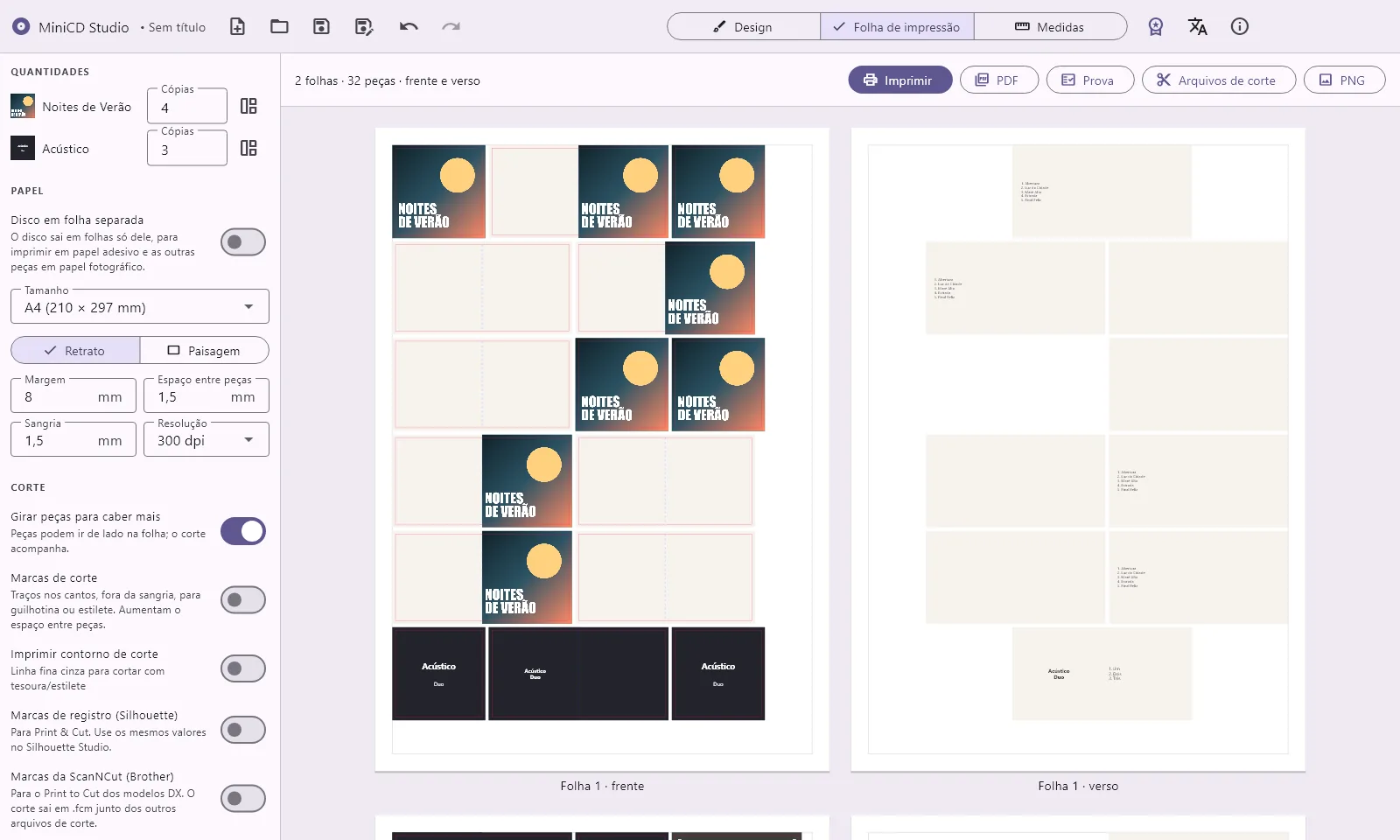Open the info icon

click(x=1240, y=26)
